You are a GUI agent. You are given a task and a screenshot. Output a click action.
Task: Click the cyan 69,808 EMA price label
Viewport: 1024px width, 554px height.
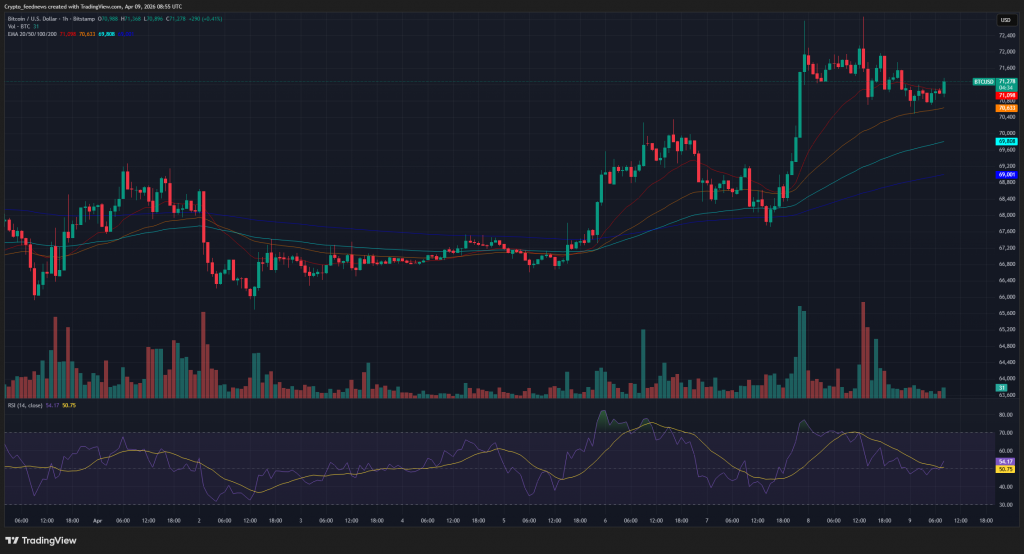click(1007, 142)
